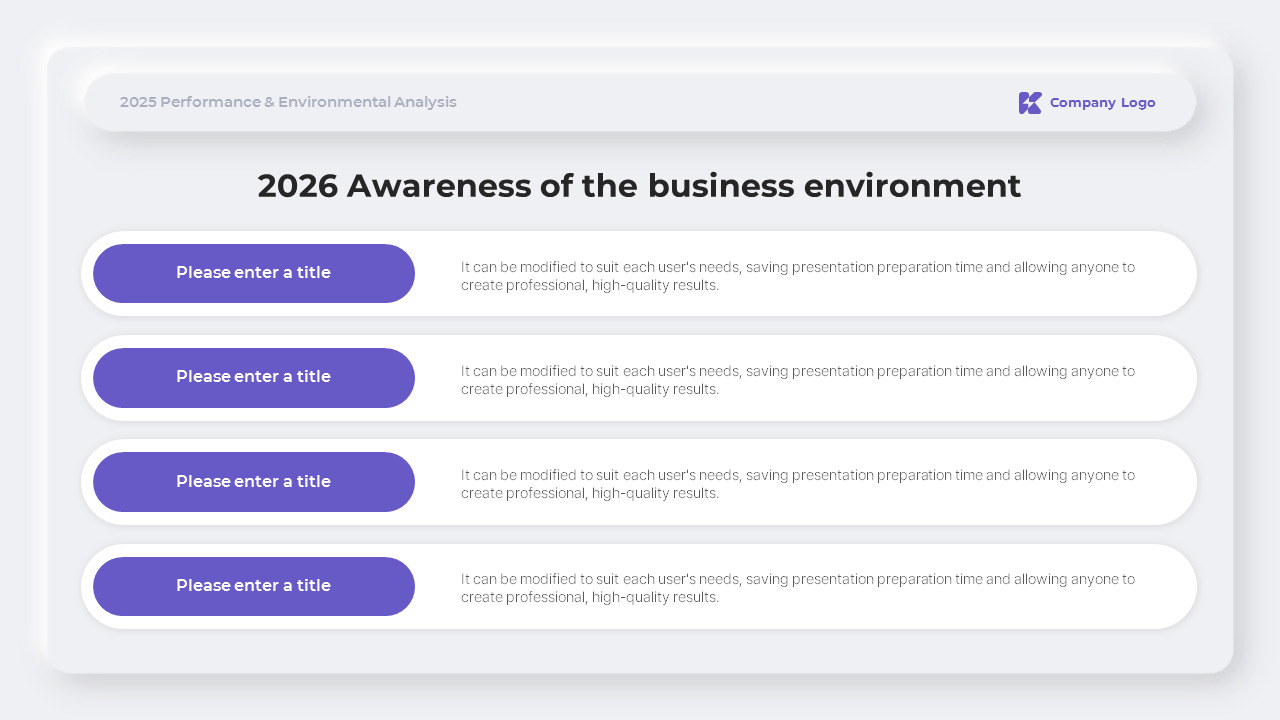Click the white gap between fourth title and description
This screenshot has height=720, width=1280.
[437, 586]
